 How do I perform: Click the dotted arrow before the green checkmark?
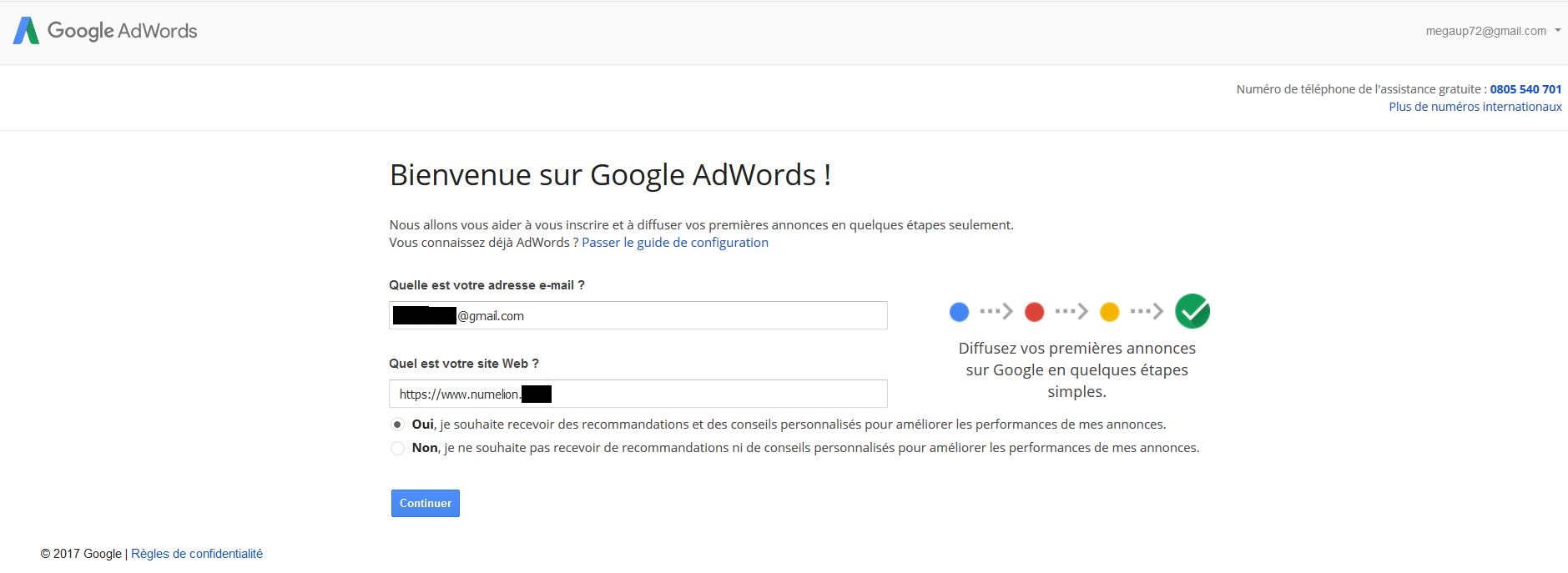coord(1147,312)
